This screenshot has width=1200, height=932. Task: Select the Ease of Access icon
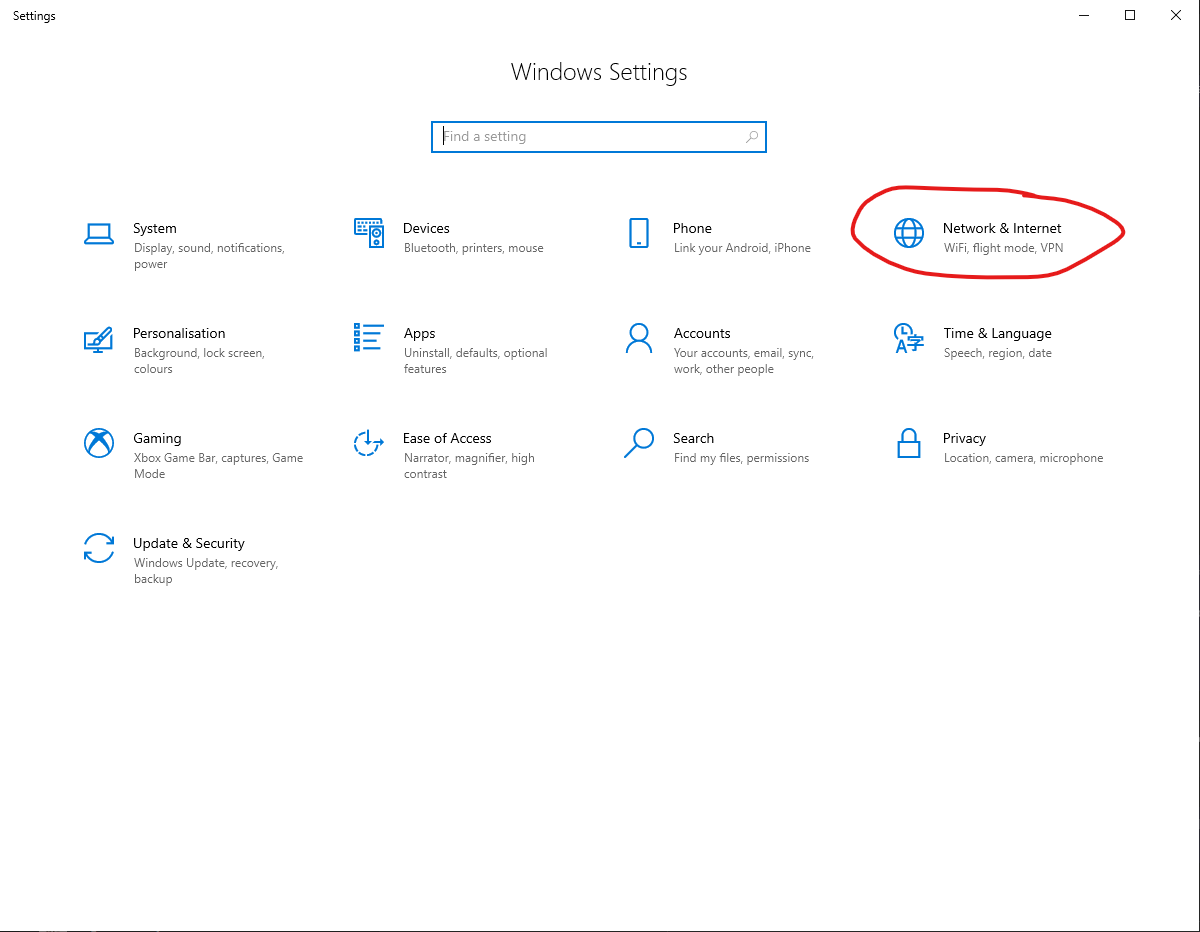[369, 443]
